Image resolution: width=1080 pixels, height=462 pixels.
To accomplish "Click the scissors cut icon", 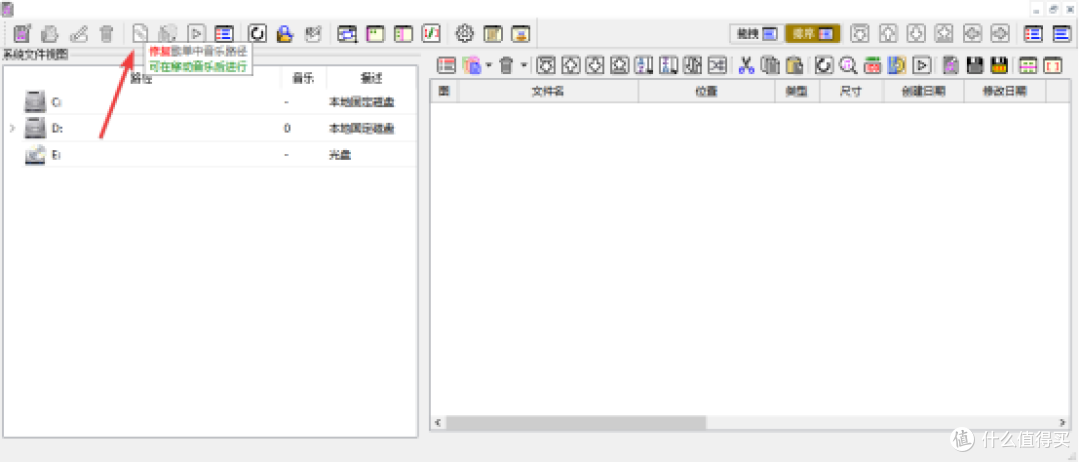I will (x=746, y=65).
